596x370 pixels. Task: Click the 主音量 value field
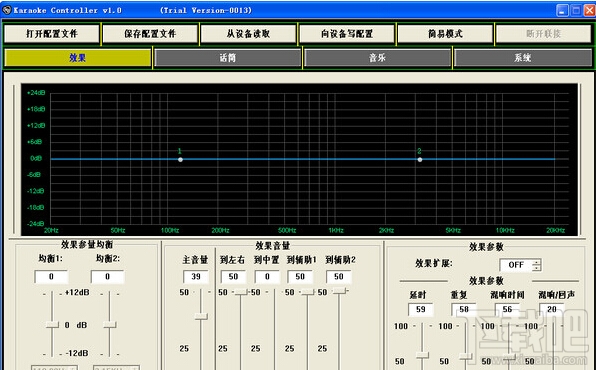click(x=196, y=276)
